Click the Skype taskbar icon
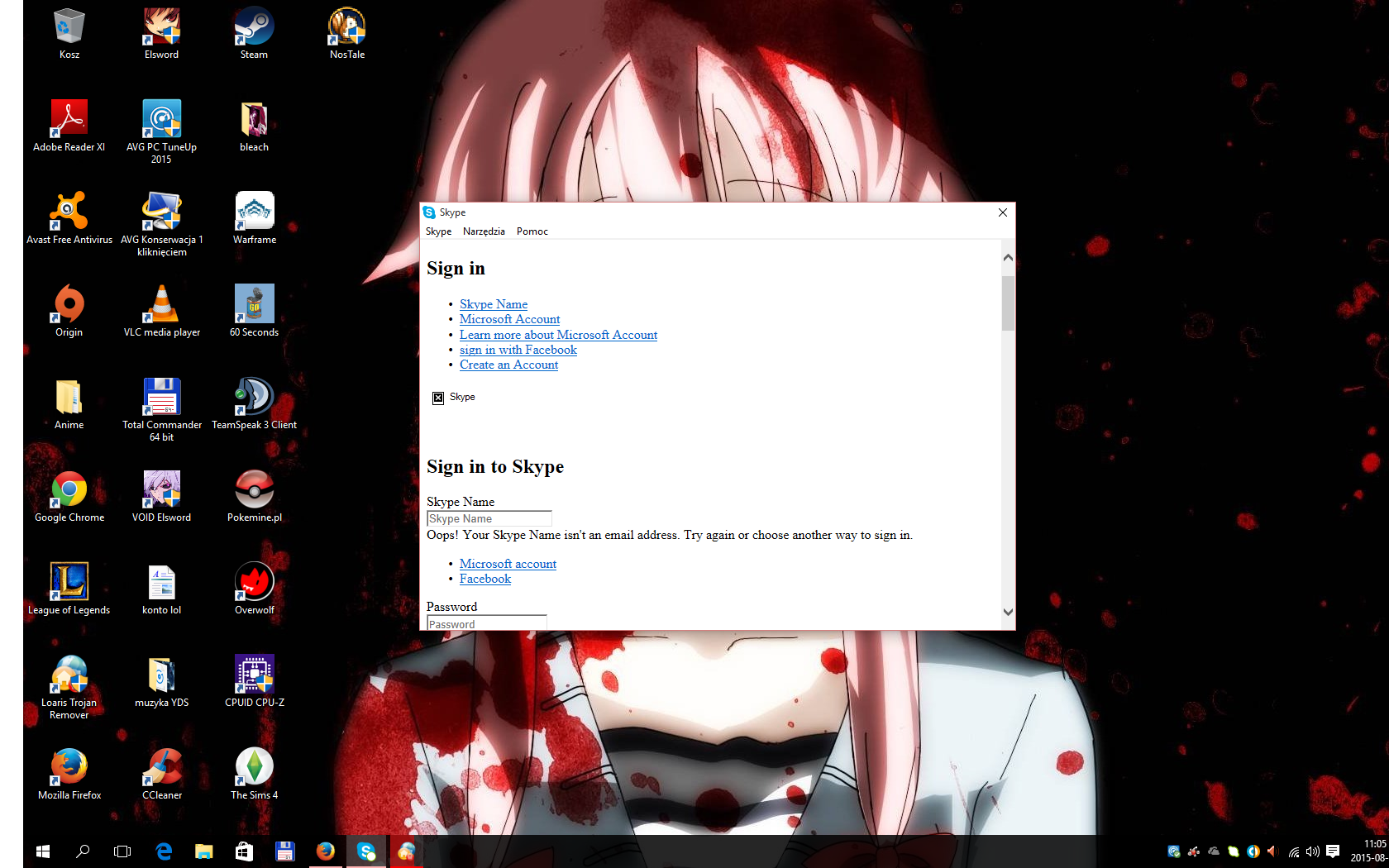The height and width of the screenshot is (868, 1389). click(365, 851)
